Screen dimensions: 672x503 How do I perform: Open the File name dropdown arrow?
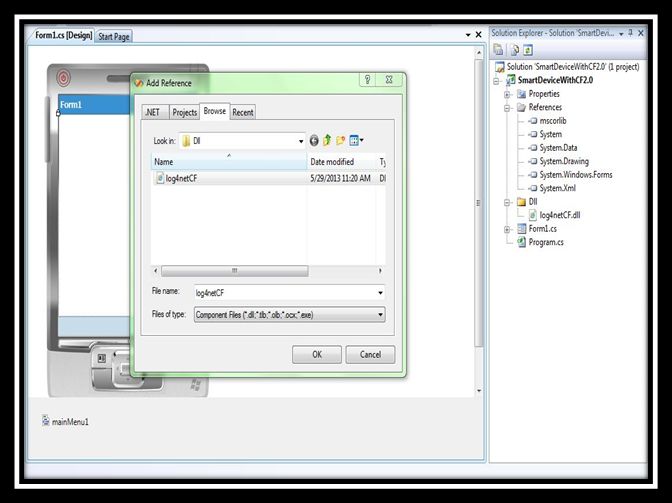coord(380,293)
